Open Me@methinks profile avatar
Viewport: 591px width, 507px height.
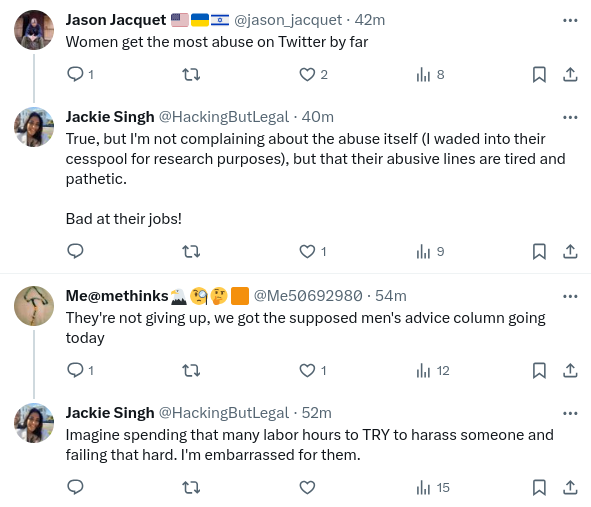tap(34, 306)
